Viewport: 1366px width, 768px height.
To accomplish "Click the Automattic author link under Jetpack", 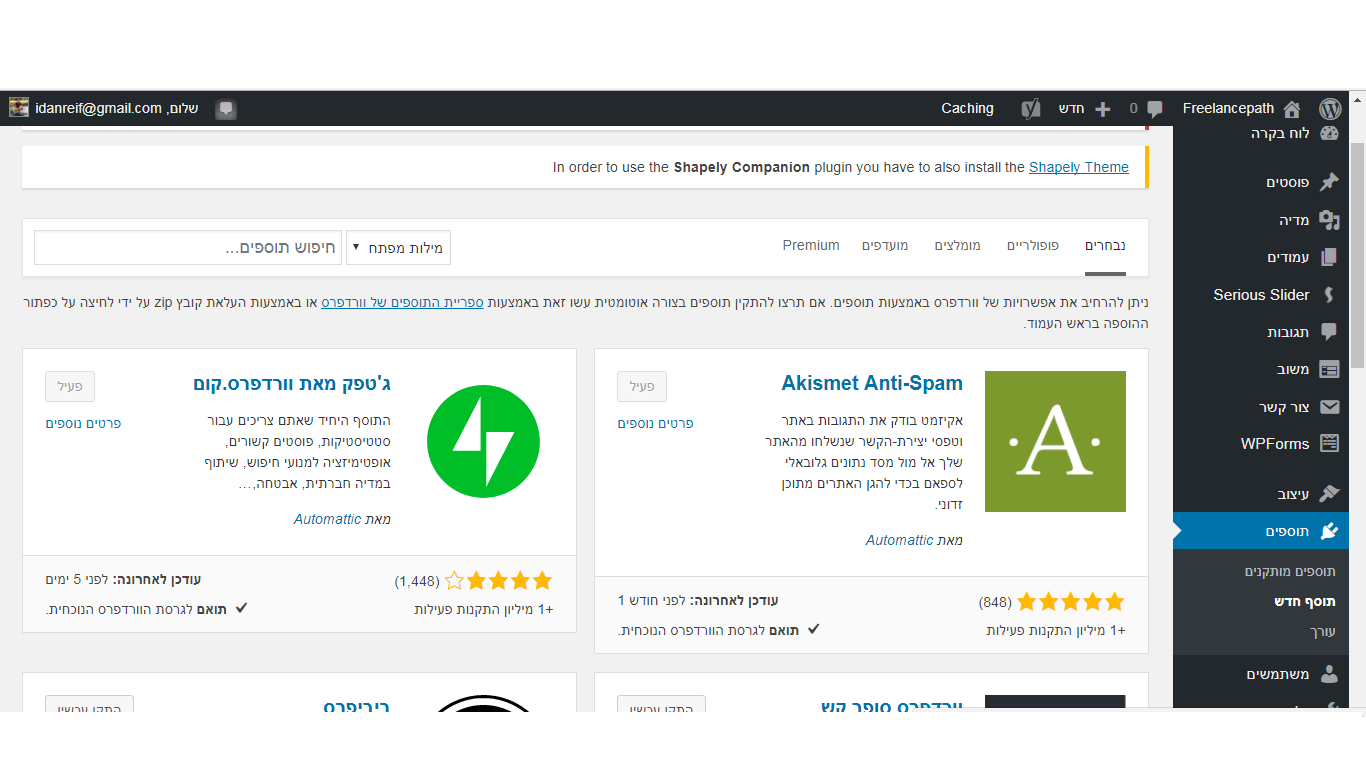I will (x=327, y=519).
